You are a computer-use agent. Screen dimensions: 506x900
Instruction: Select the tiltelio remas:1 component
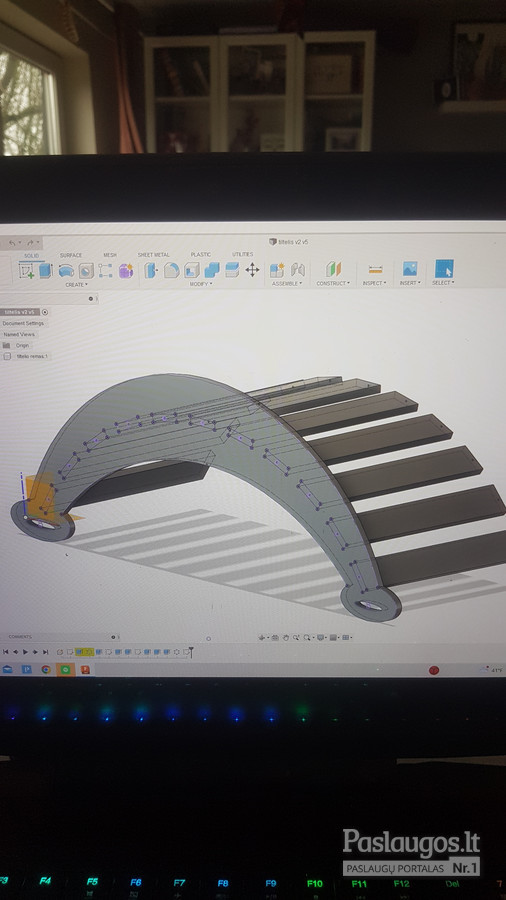(x=33, y=356)
